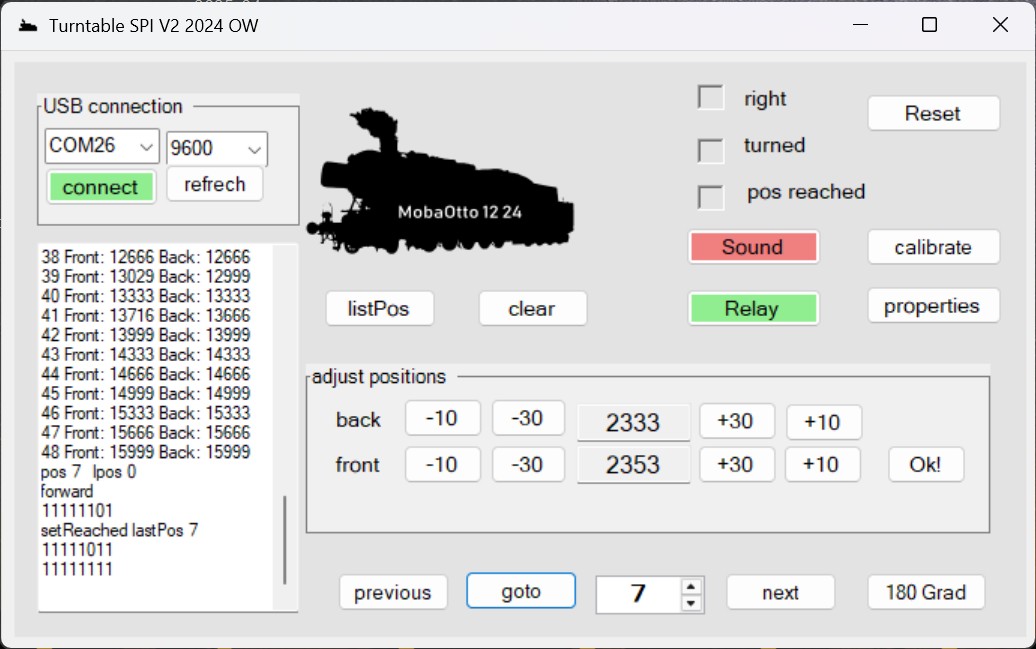The height and width of the screenshot is (649, 1036).
Task: Go to the previous position
Action: pos(393,592)
